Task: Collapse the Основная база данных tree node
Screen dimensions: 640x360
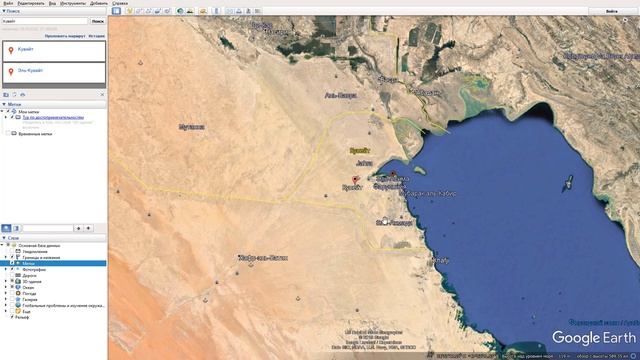Action: point(2,245)
